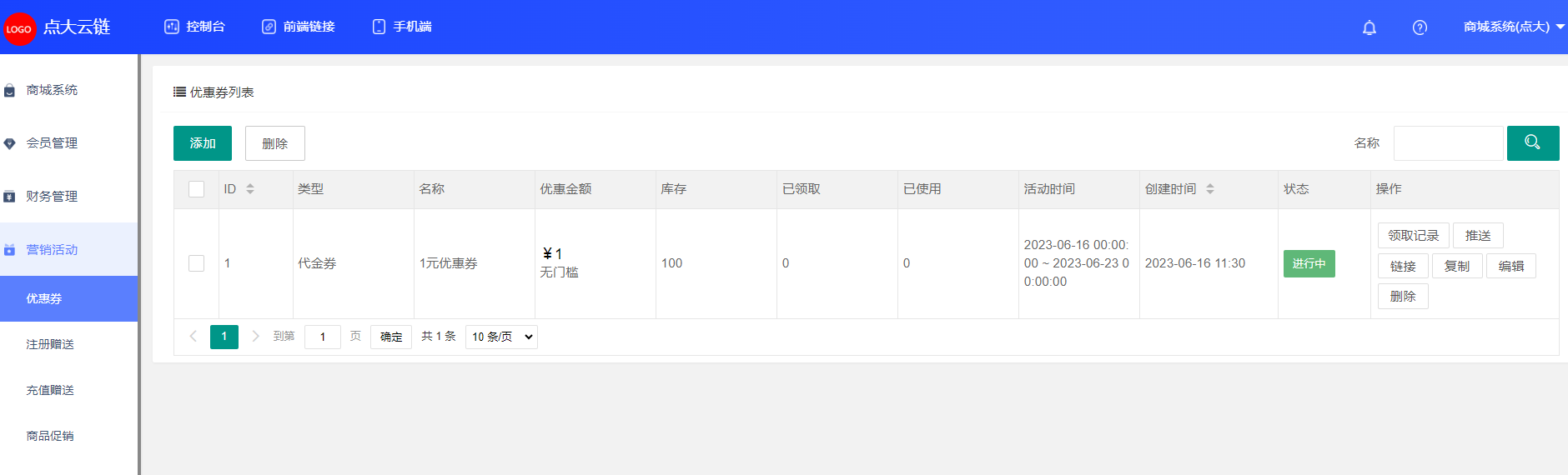Click the 编辑 action button
The width and height of the screenshot is (1568, 475).
(1511, 266)
